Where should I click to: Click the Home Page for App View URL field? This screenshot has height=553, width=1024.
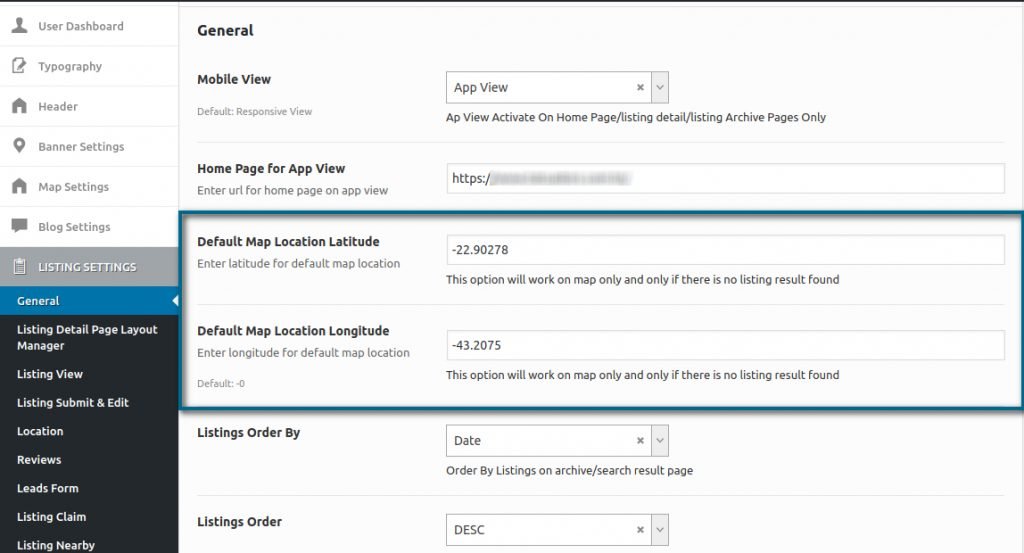pos(725,178)
